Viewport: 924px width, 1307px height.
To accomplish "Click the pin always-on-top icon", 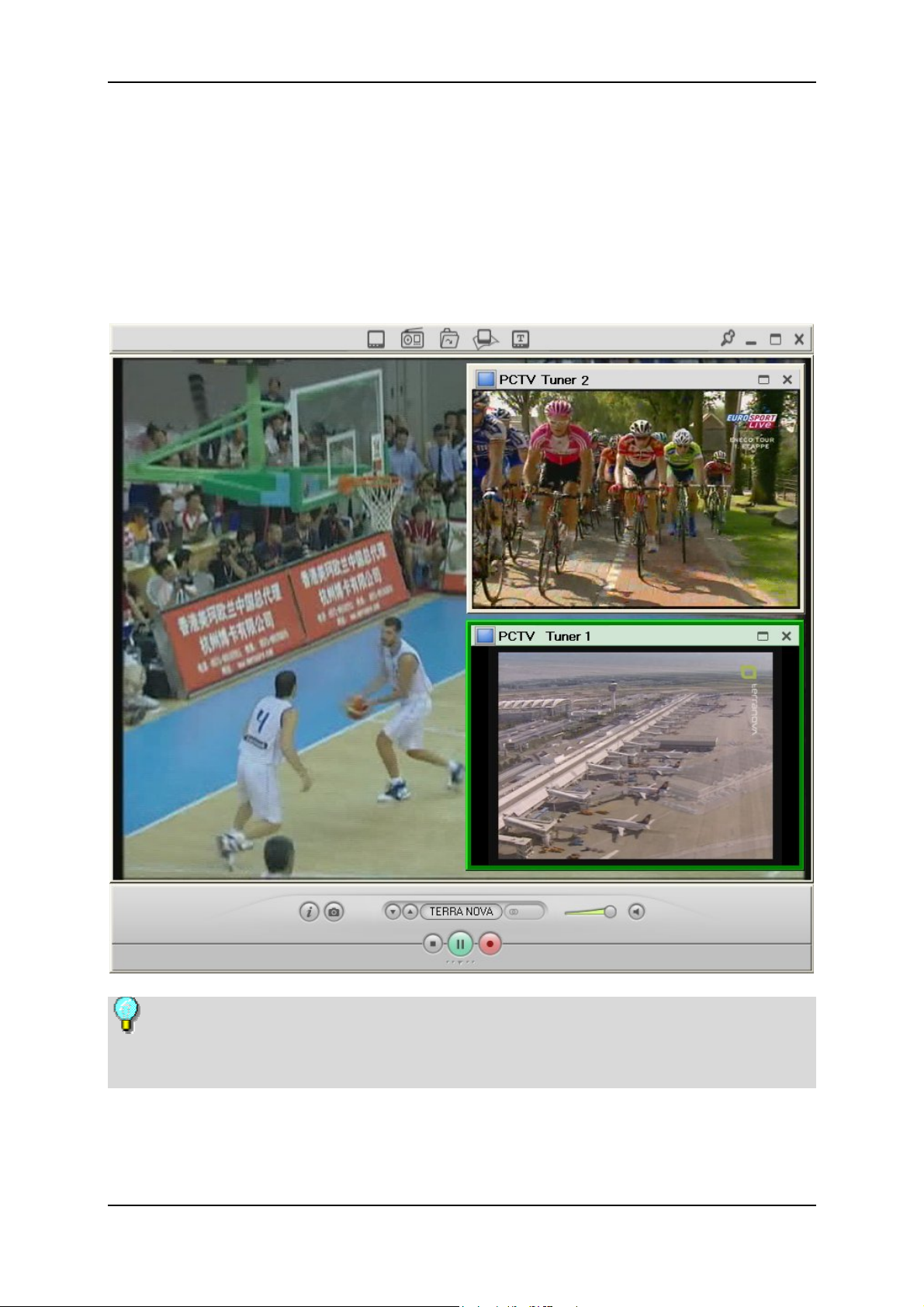I will click(727, 338).
